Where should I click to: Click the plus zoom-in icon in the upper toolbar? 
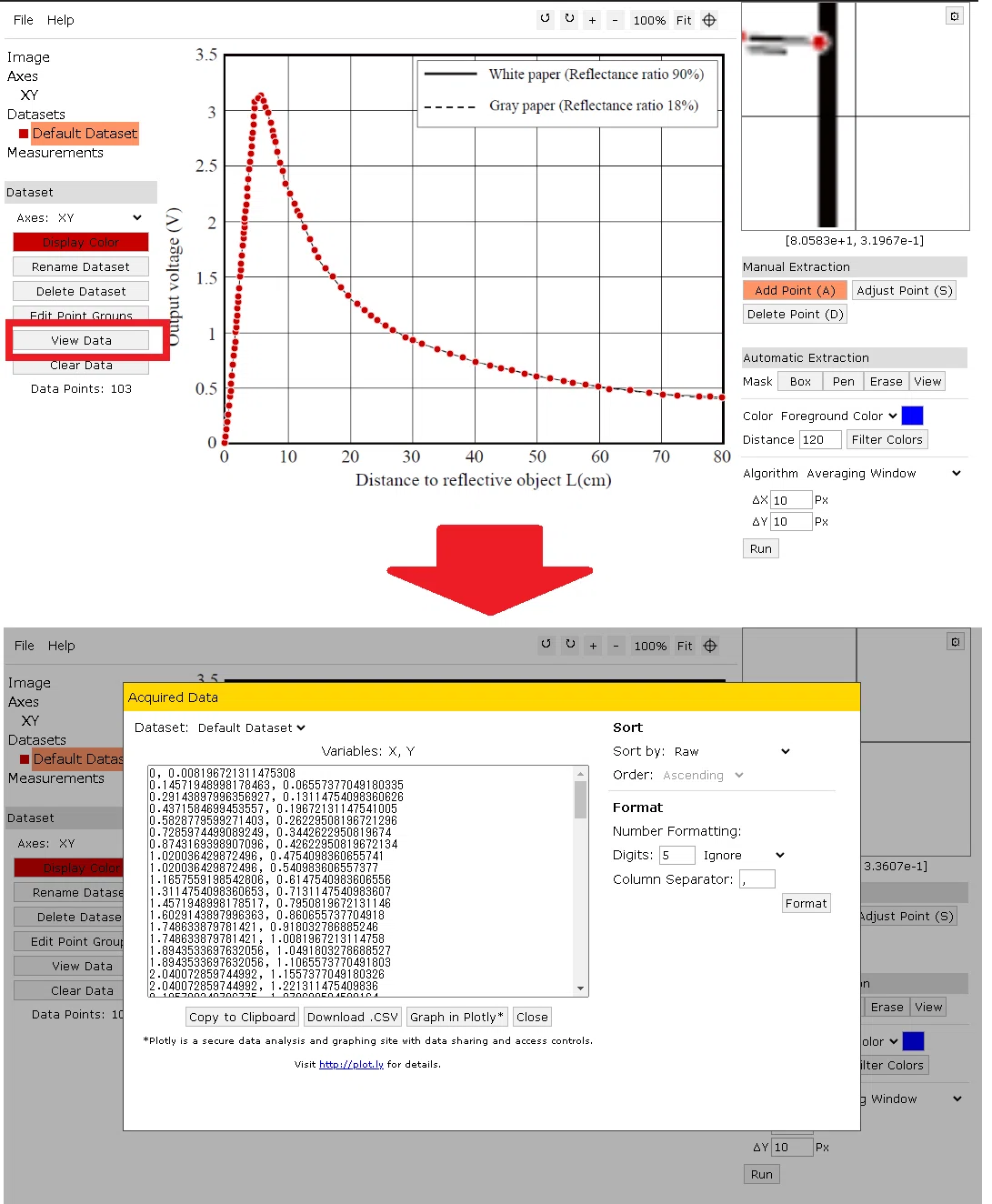592,19
